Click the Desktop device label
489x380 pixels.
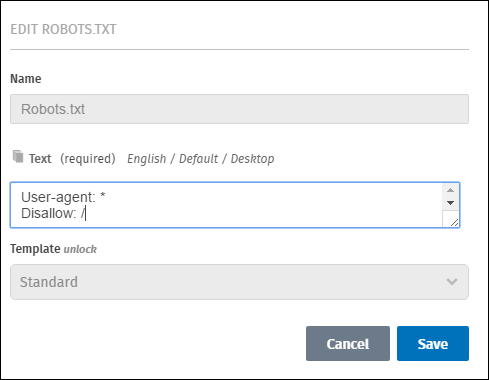pos(252,159)
